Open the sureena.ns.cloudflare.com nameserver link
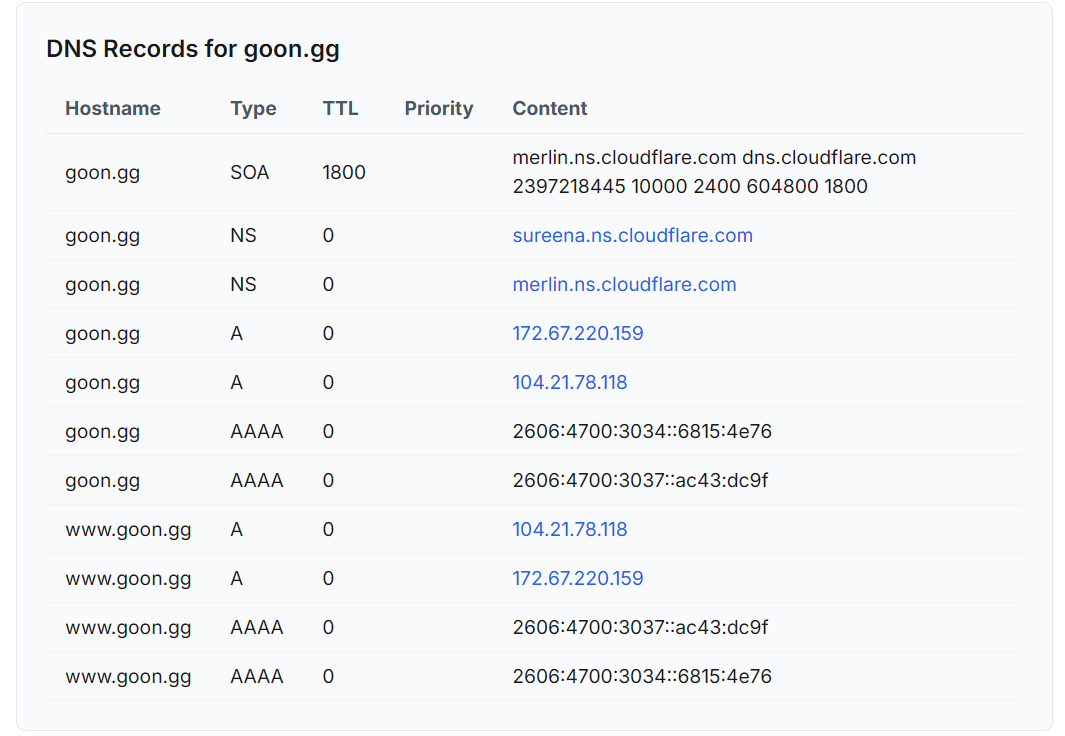This screenshot has width=1065, height=736. (x=632, y=236)
